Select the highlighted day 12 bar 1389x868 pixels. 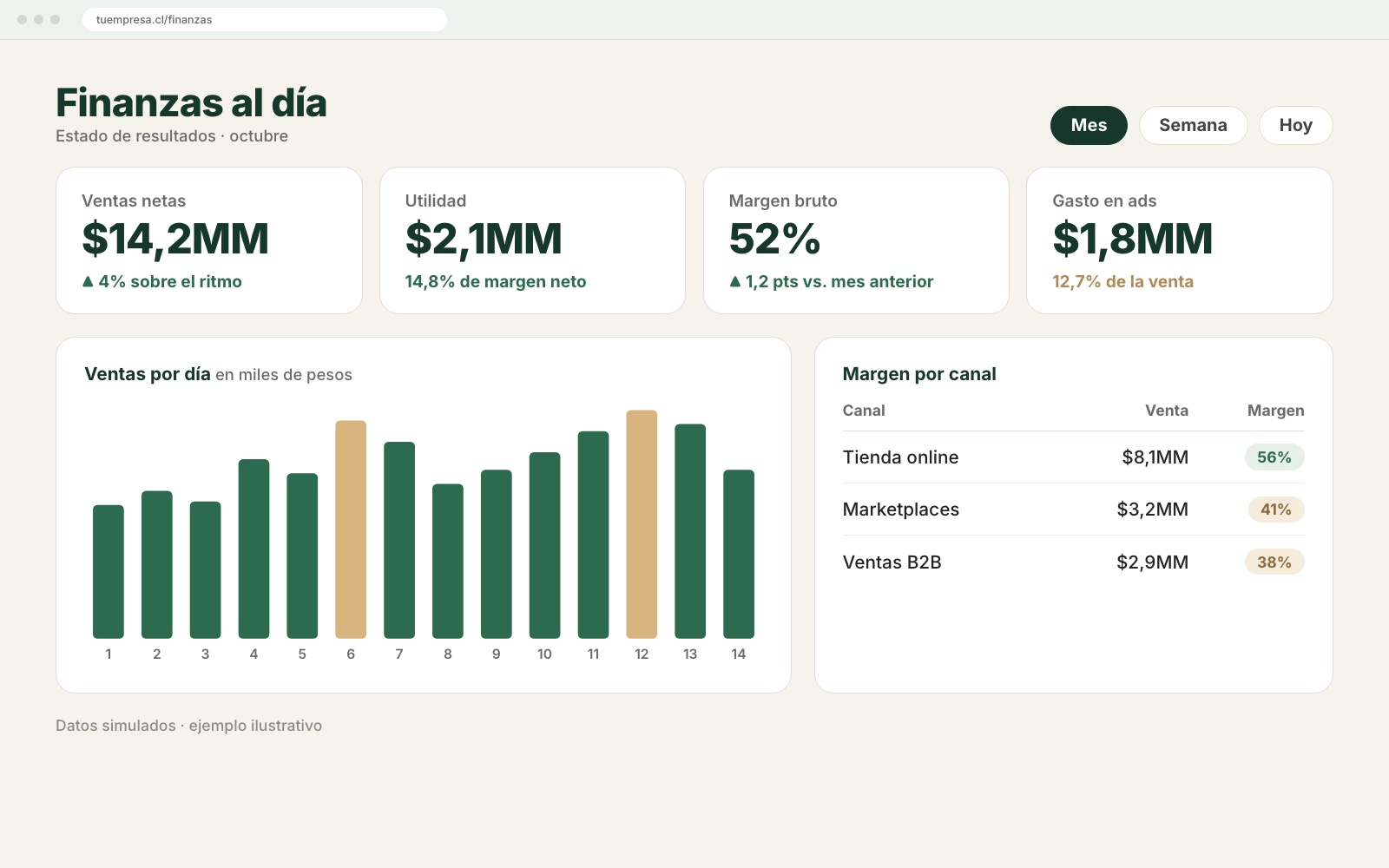[642, 524]
